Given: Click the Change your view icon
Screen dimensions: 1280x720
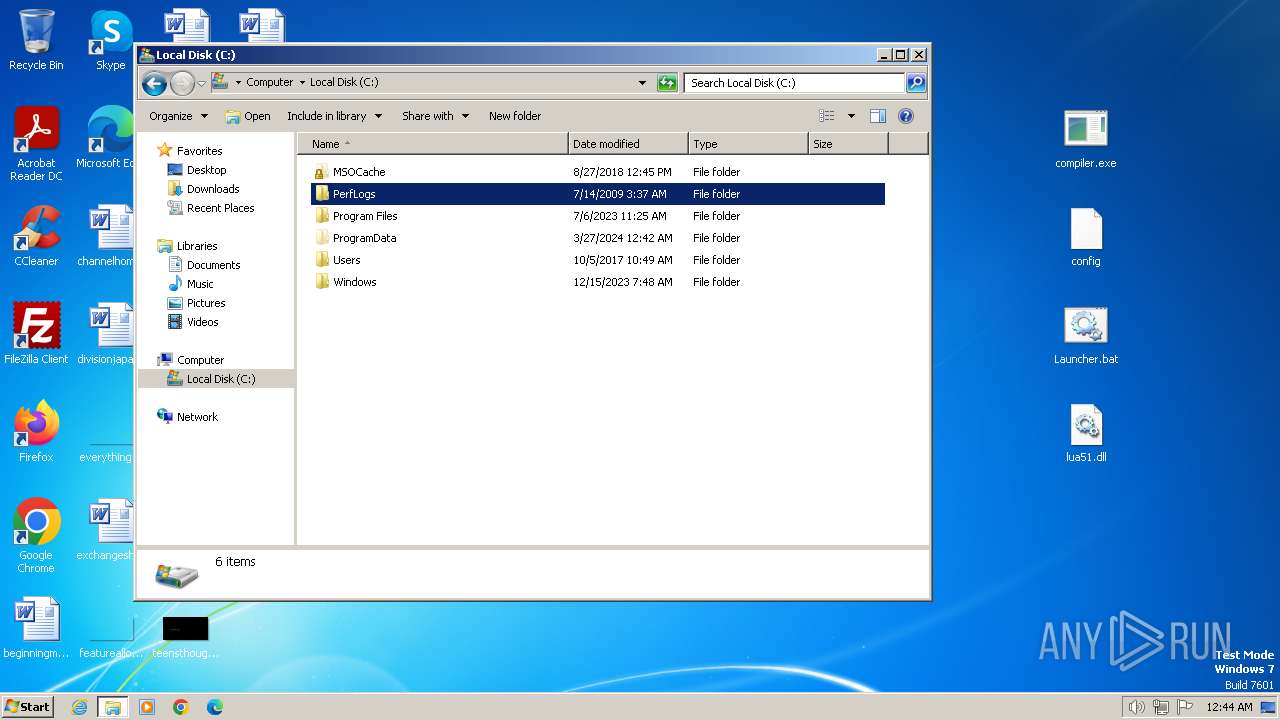Looking at the screenshot, I should point(826,116).
